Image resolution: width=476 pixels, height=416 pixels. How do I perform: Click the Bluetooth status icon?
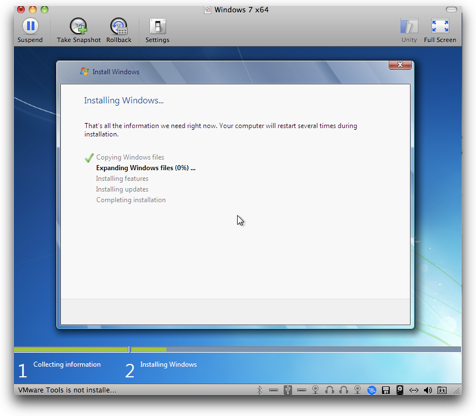pos(260,390)
